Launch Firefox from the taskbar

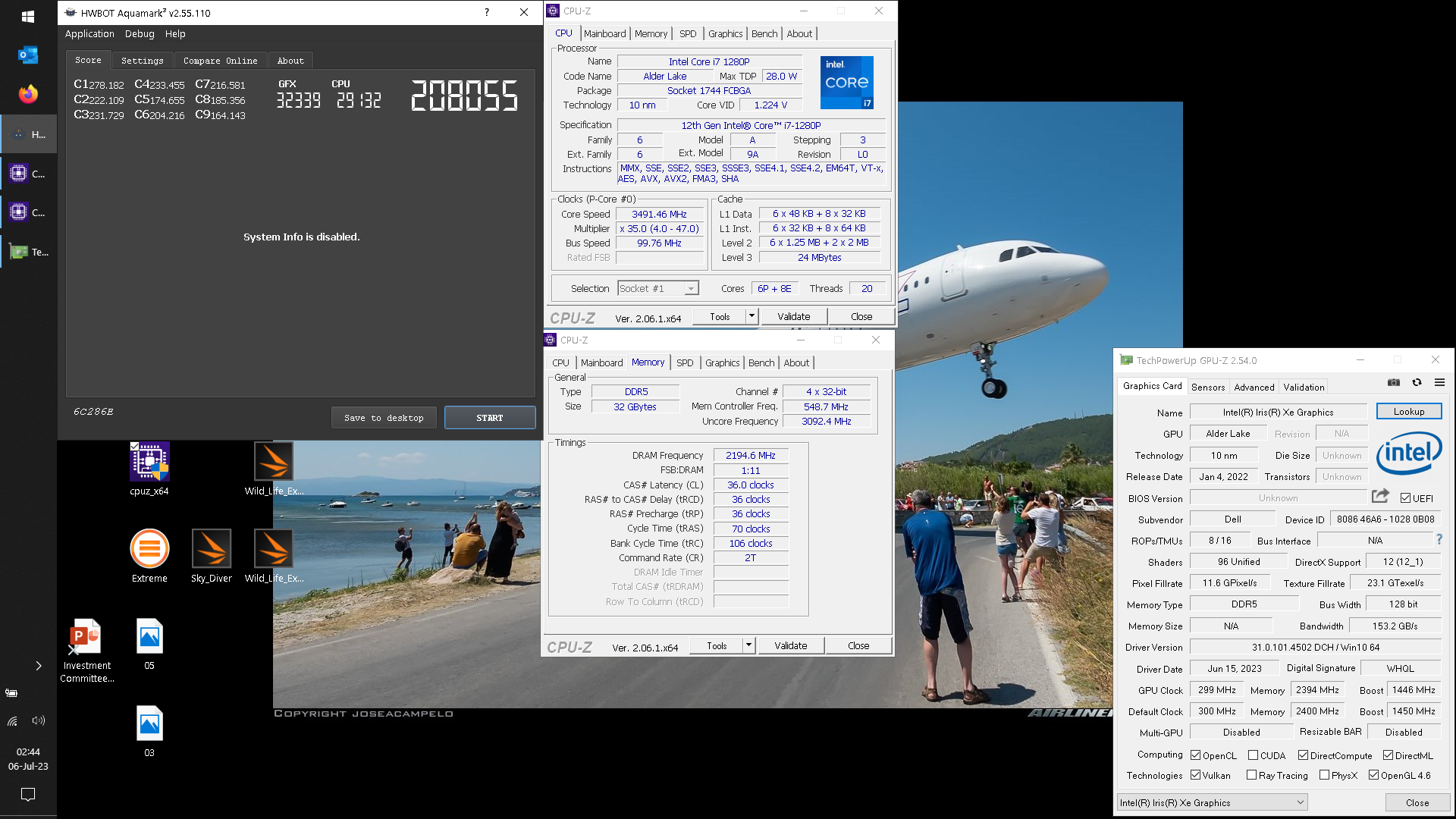[28, 94]
